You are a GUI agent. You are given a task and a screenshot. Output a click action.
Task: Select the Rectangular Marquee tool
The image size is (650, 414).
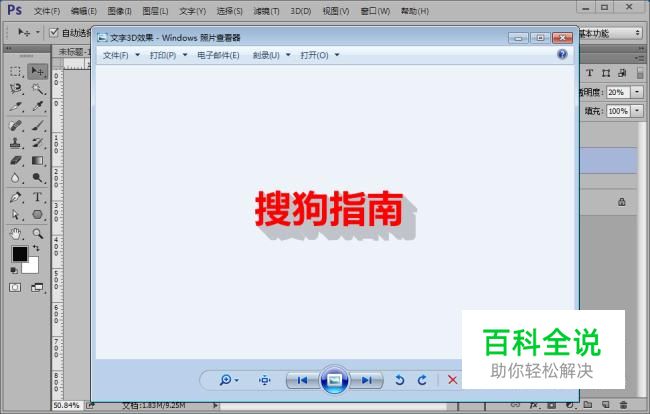(15, 71)
